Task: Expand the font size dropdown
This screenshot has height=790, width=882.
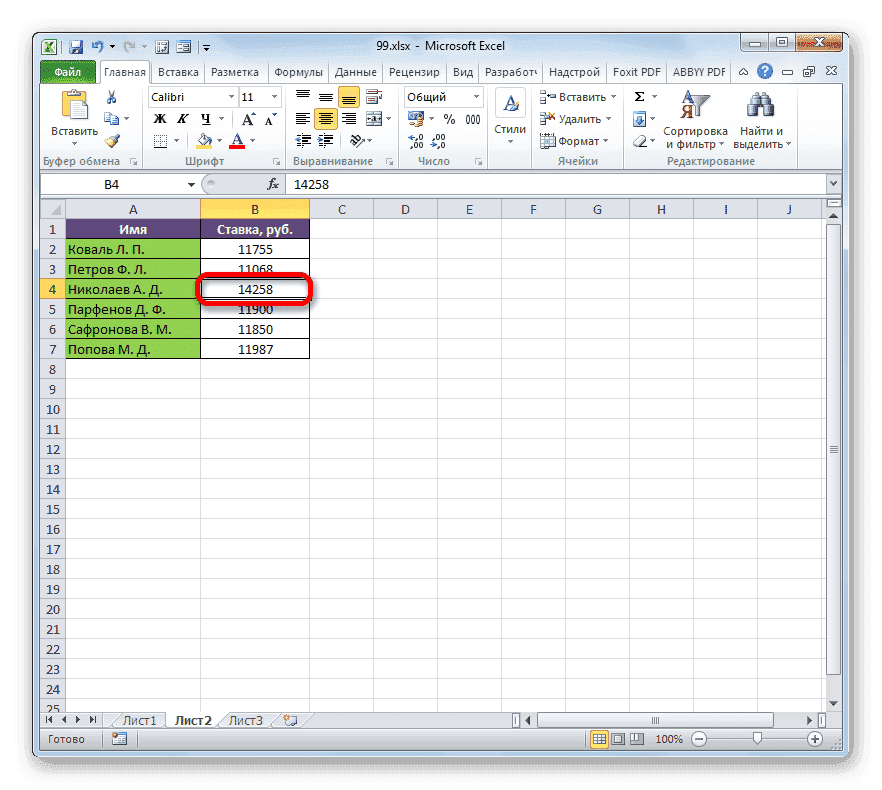Action: tap(274, 96)
